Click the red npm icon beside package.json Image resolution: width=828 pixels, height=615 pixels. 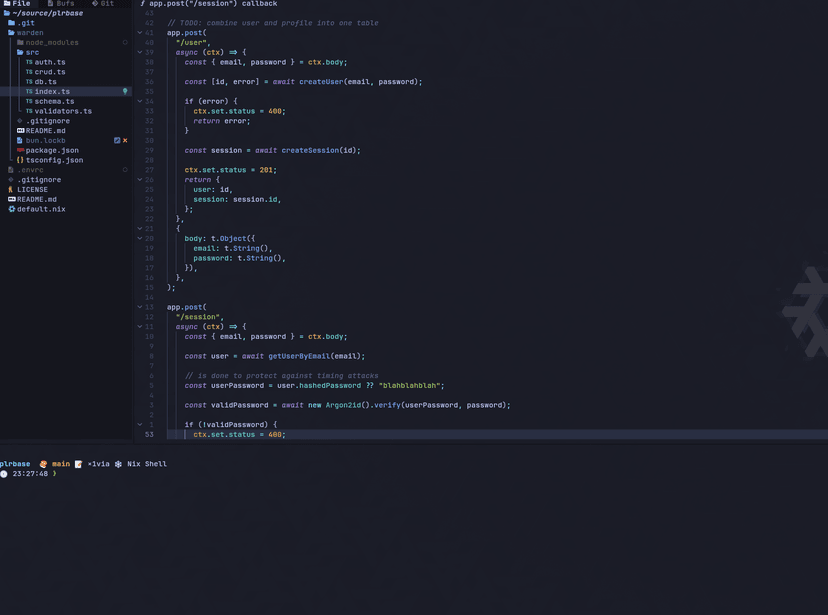20,150
